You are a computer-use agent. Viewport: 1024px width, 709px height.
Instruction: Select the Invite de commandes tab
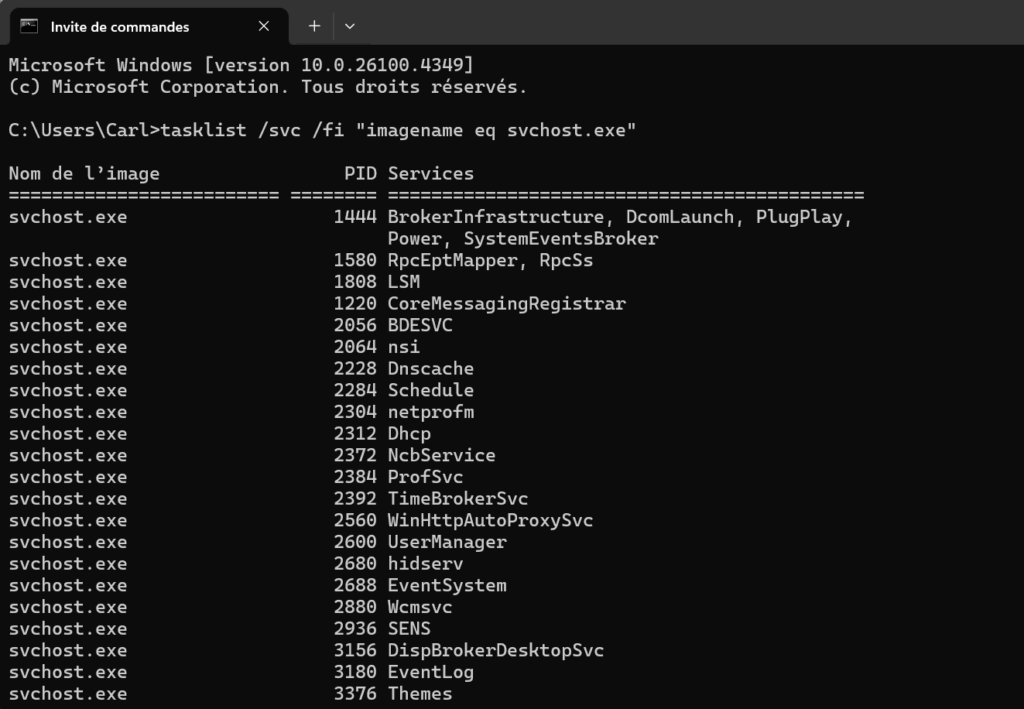coord(149,26)
